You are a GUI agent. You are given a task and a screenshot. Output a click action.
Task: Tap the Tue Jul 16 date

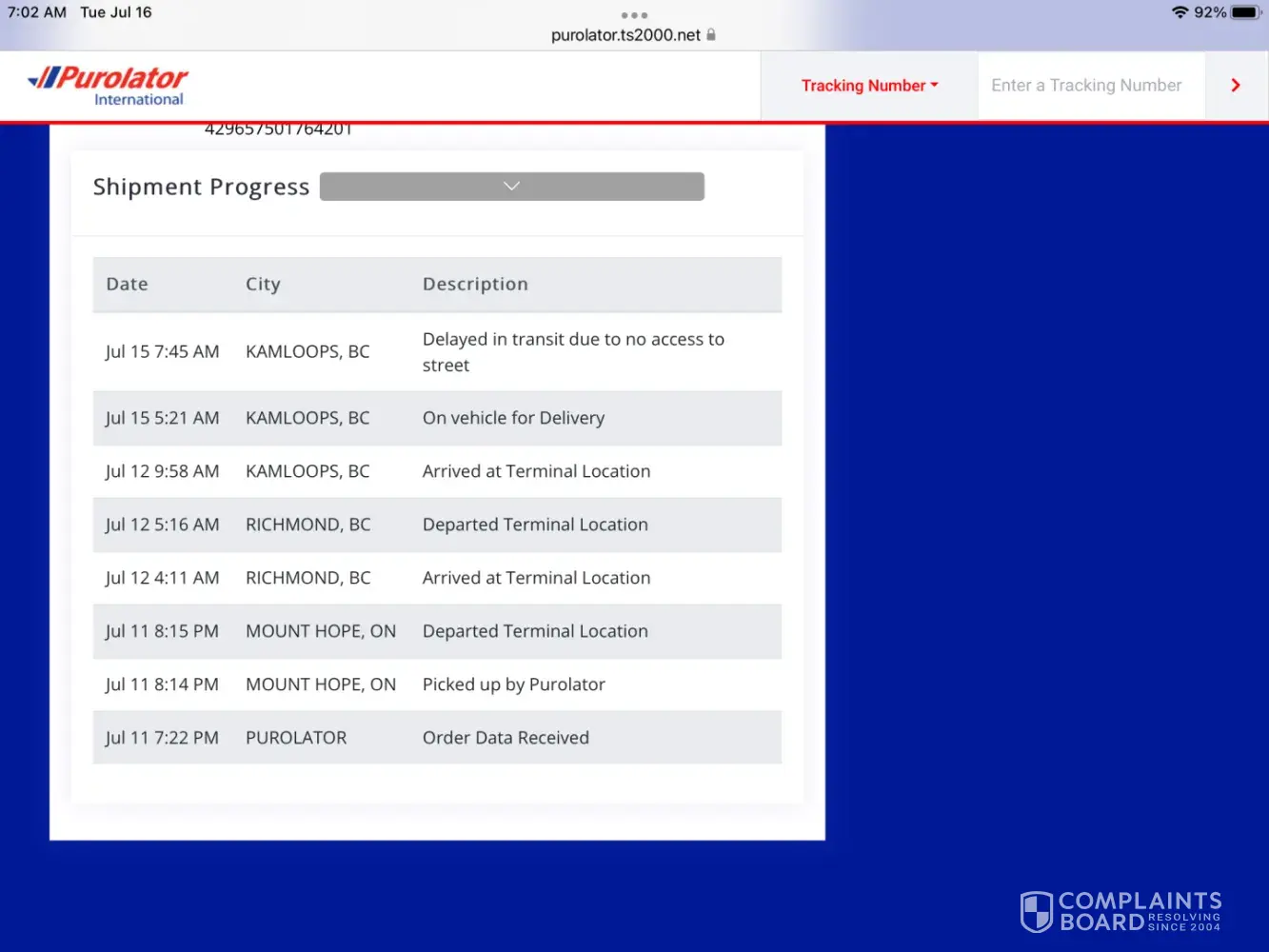tap(116, 12)
